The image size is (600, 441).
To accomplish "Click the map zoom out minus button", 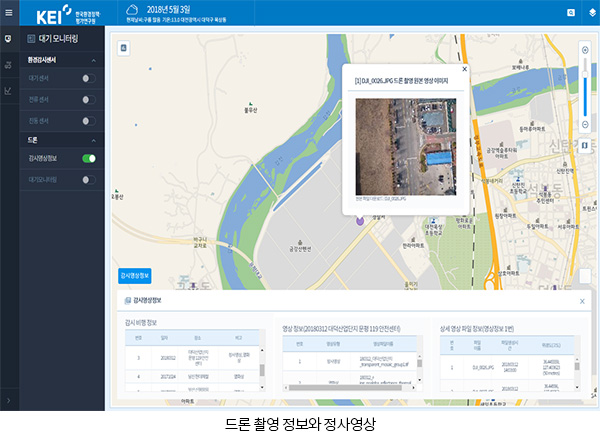I will click(585, 124).
